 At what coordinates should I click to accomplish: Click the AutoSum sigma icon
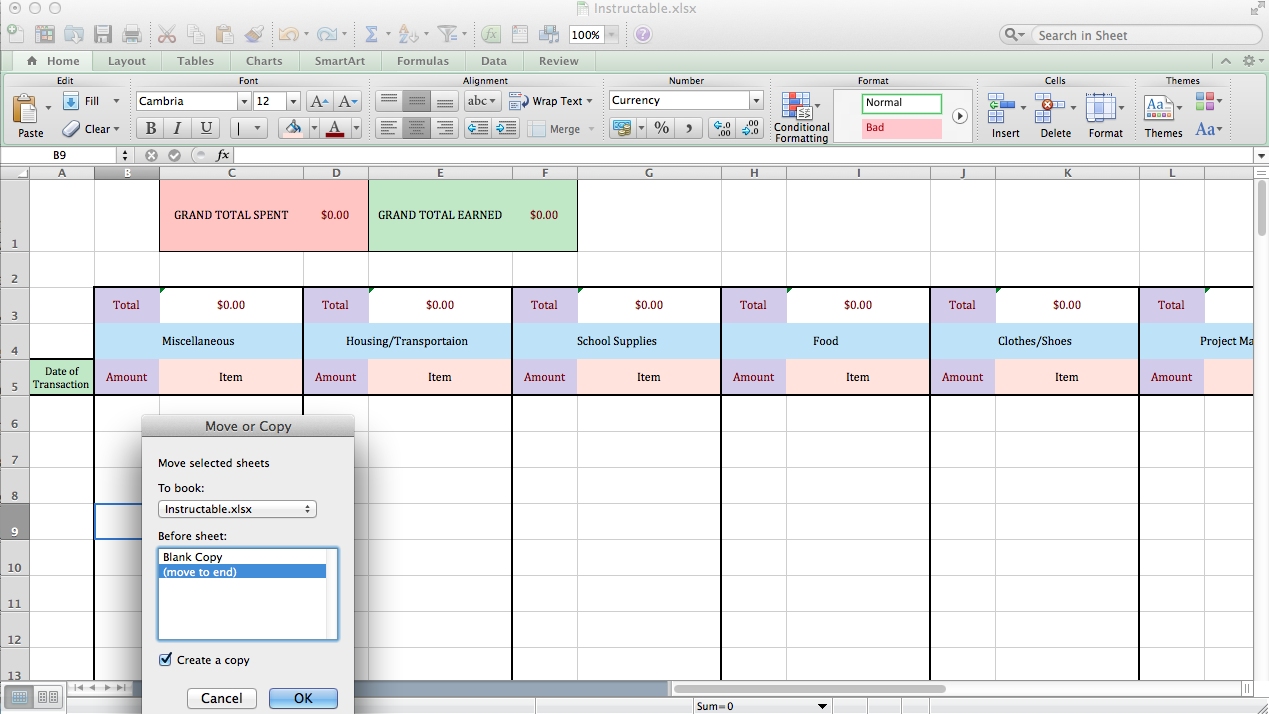pos(371,34)
